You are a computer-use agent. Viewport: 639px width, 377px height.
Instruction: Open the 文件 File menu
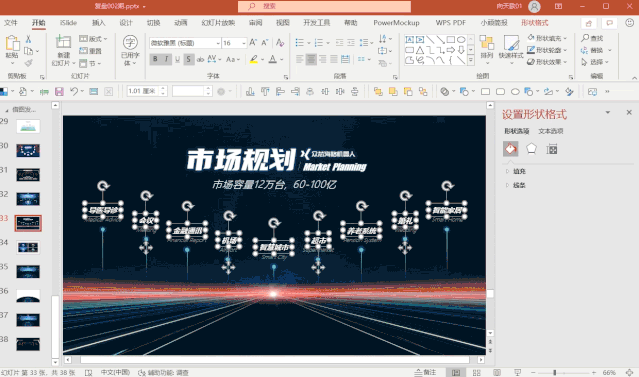pyautogui.click(x=11, y=23)
